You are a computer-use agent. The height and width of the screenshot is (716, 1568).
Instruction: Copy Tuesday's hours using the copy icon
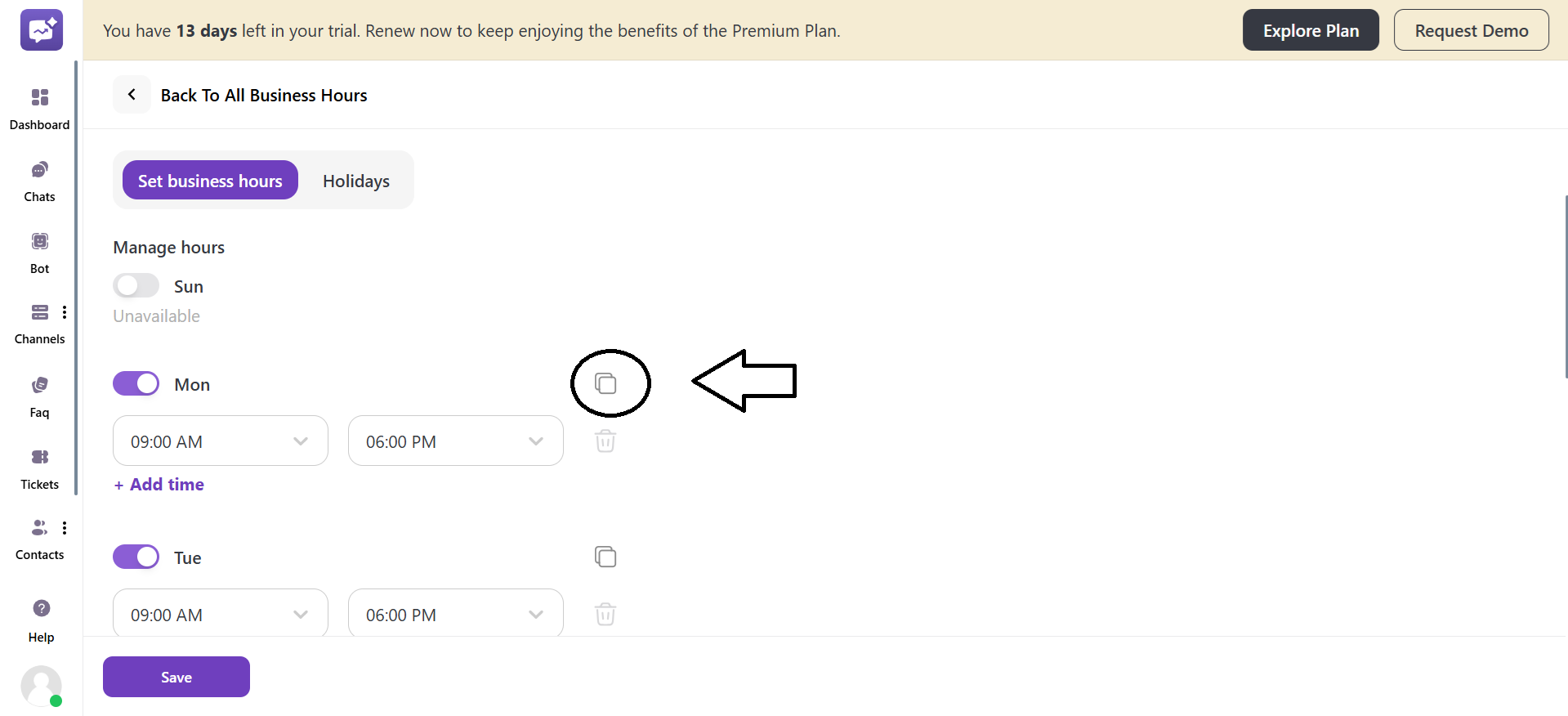[605, 557]
